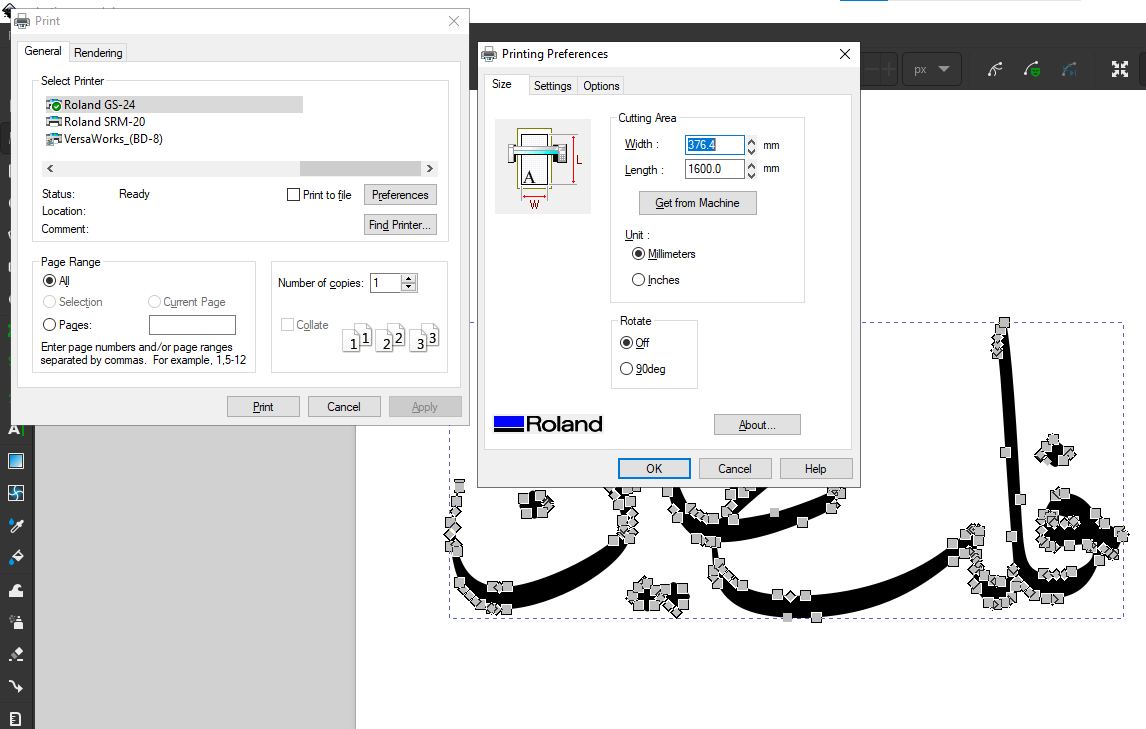Click the Length input field
Viewport: 1146px width, 729px height.
coord(714,169)
